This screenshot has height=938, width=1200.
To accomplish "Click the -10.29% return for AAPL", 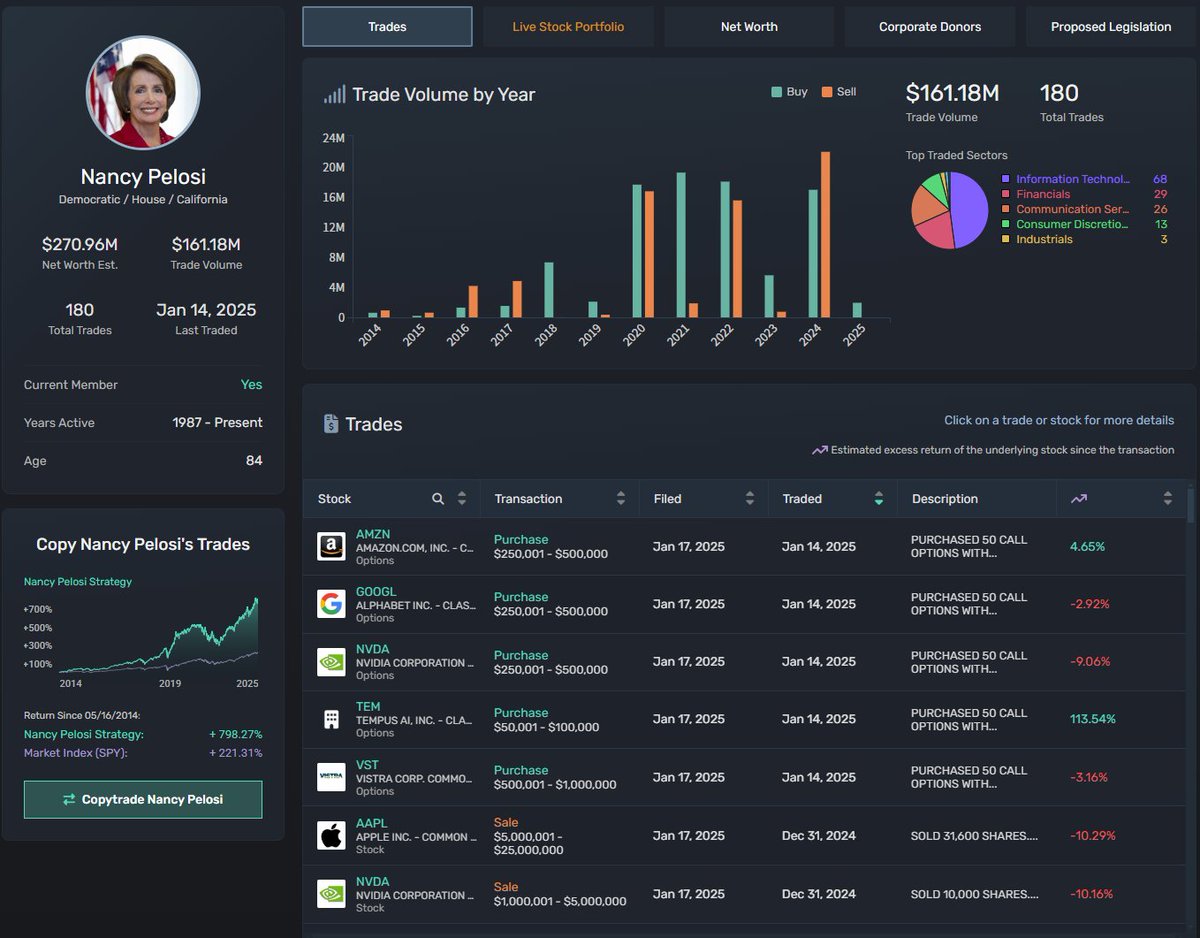I will (x=1092, y=836).
